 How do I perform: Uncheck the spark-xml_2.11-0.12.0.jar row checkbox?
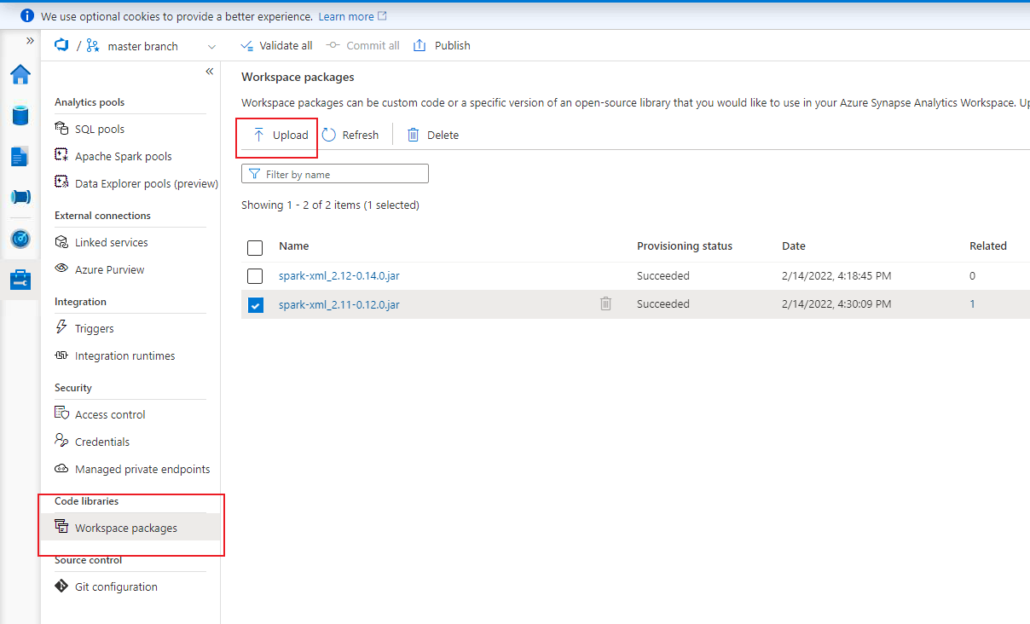(256, 305)
